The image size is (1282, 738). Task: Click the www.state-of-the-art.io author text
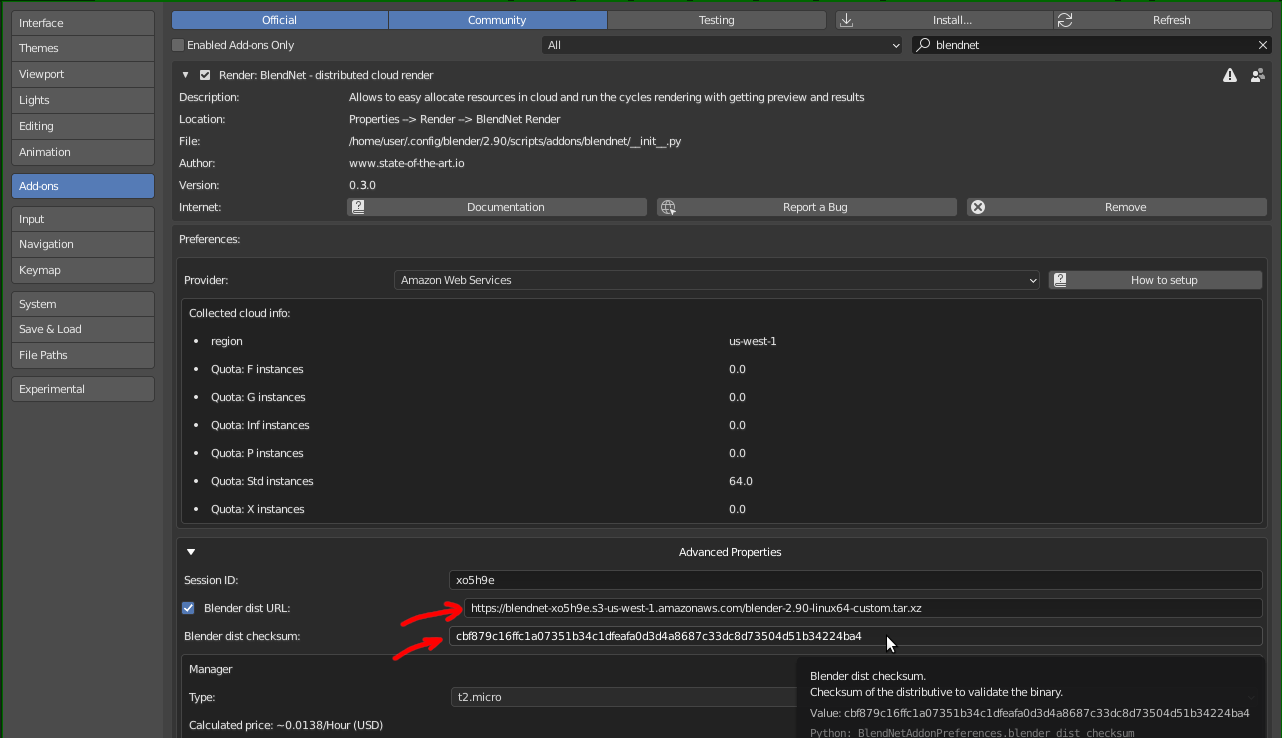[406, 163]
